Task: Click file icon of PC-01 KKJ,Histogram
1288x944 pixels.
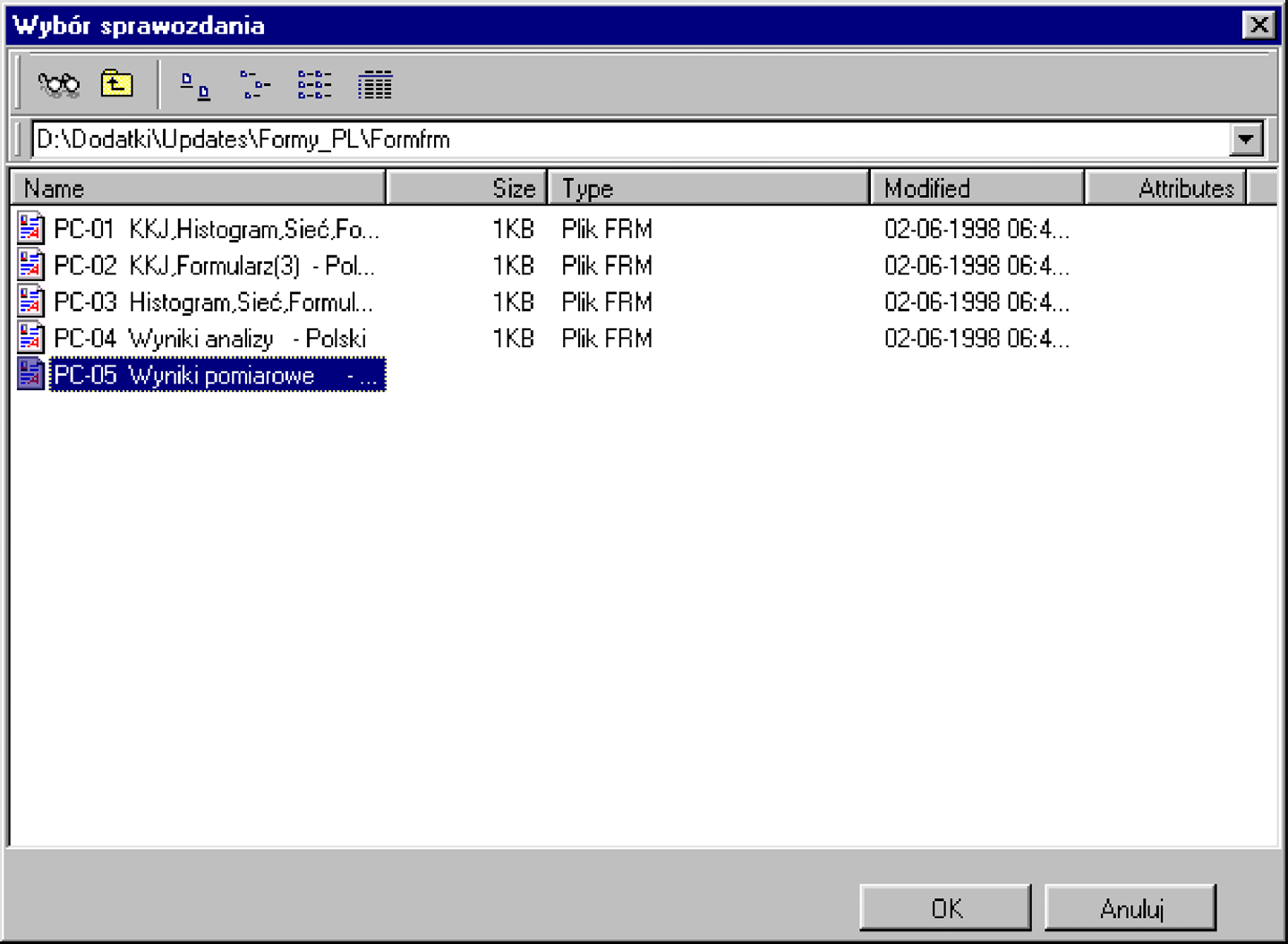Action: pos(31,229)
